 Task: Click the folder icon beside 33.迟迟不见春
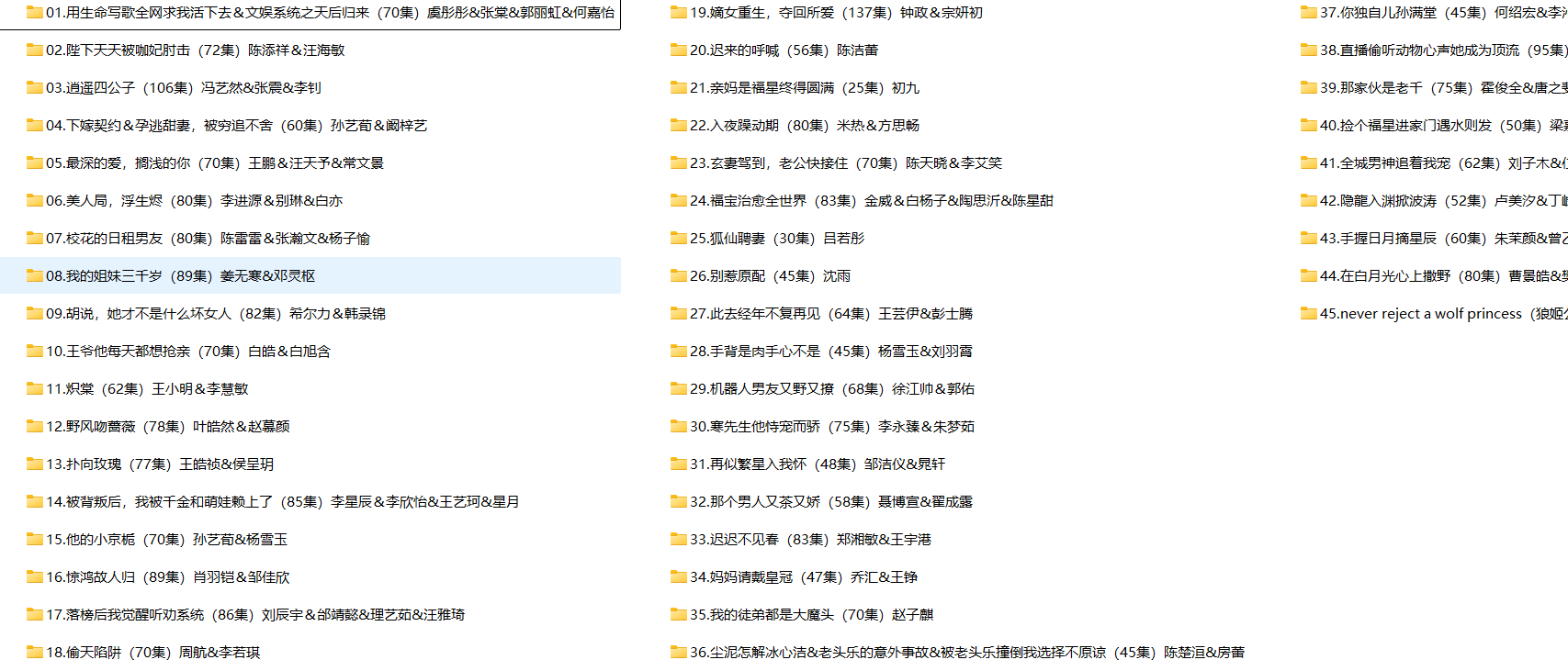(x=679, y=539)
